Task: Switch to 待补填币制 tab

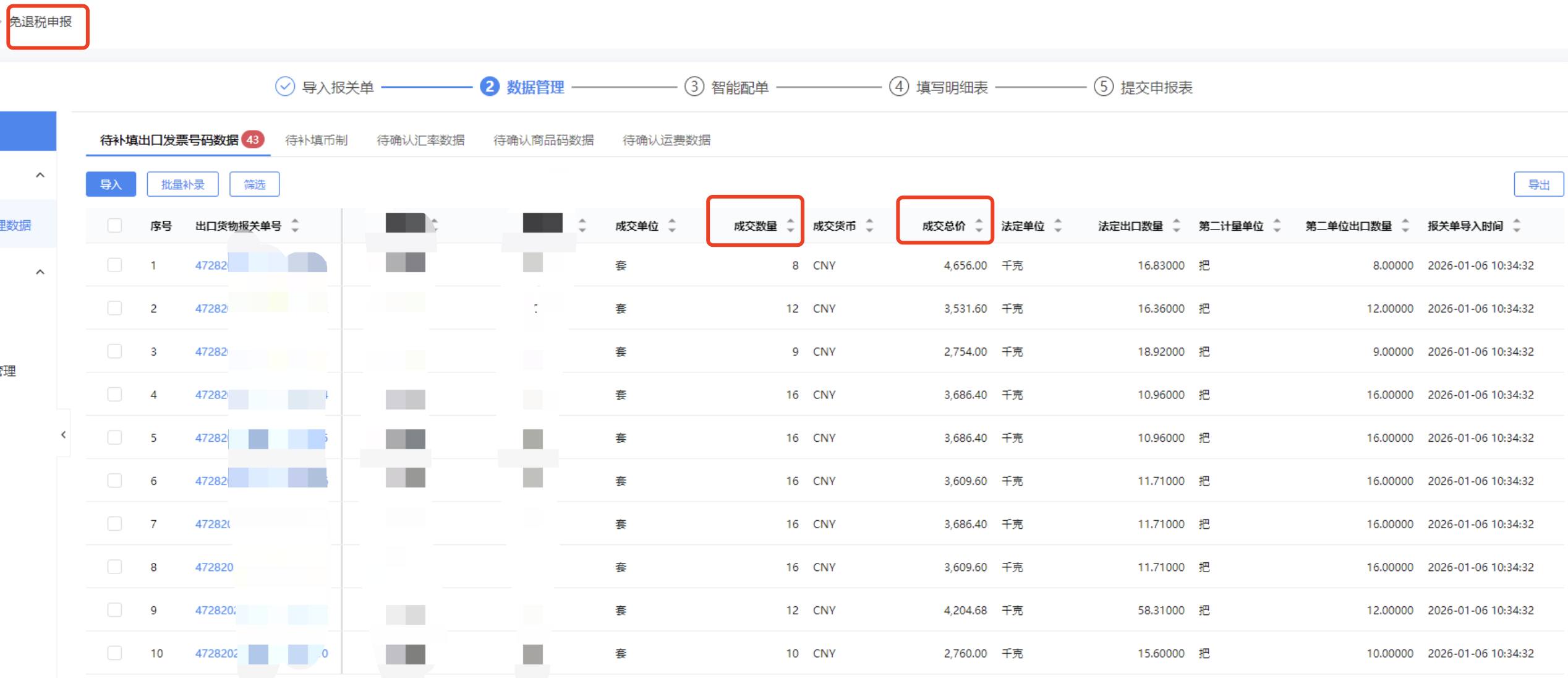Action: 316,140
